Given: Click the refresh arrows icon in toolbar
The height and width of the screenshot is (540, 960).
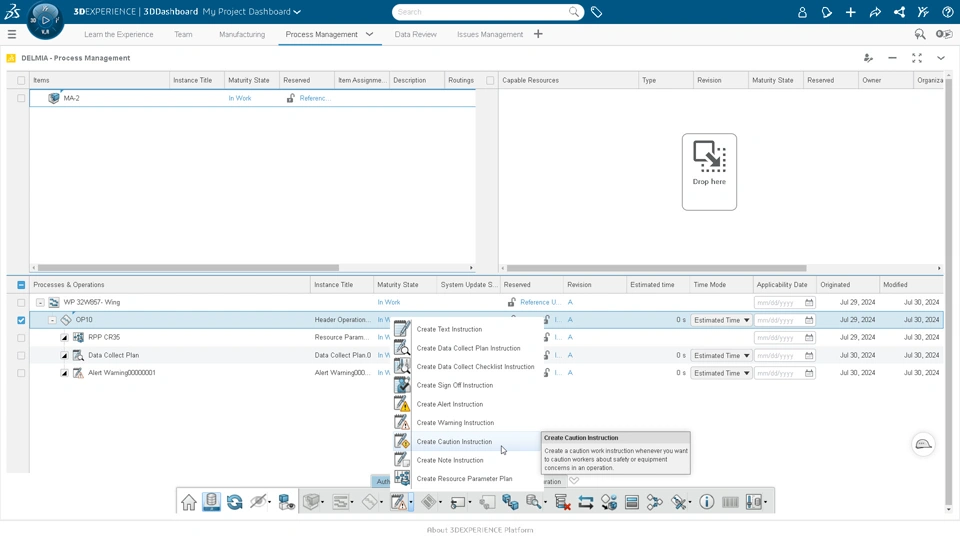Looking at the screenshot, I should 234,502.
